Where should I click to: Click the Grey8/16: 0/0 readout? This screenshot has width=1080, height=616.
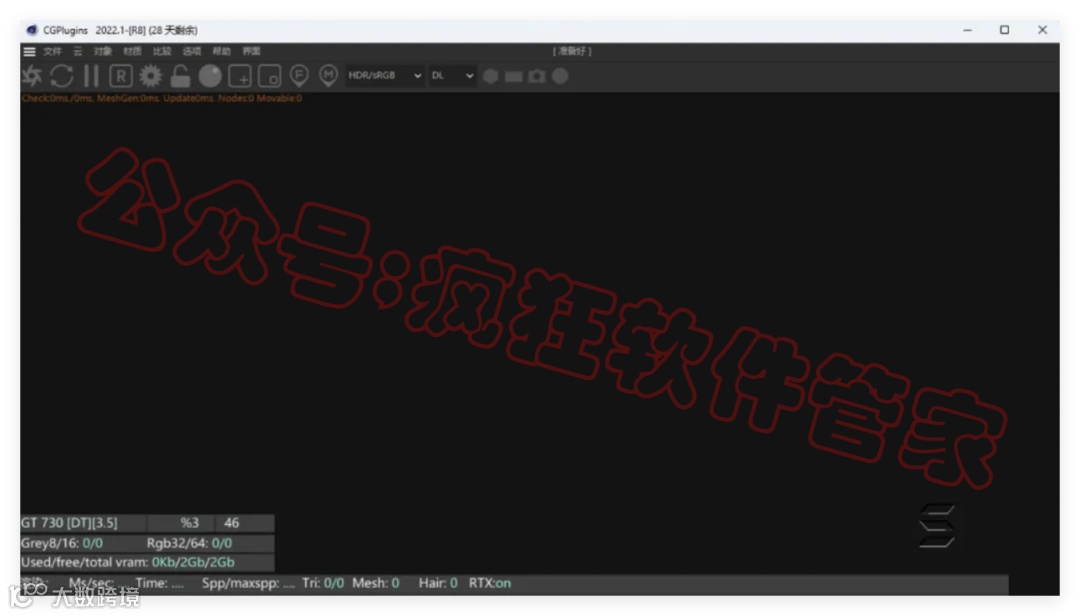[x=62, y=543]
